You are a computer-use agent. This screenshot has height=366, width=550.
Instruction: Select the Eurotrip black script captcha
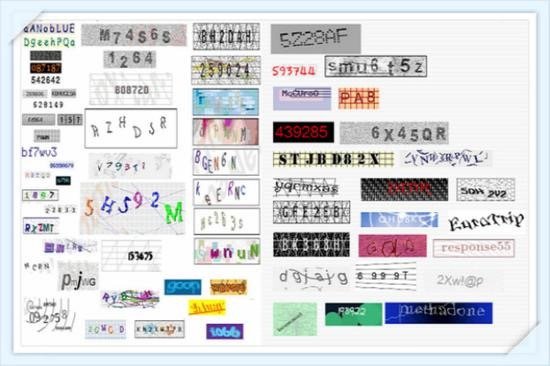pyautogui.click(x=486, y=221)
